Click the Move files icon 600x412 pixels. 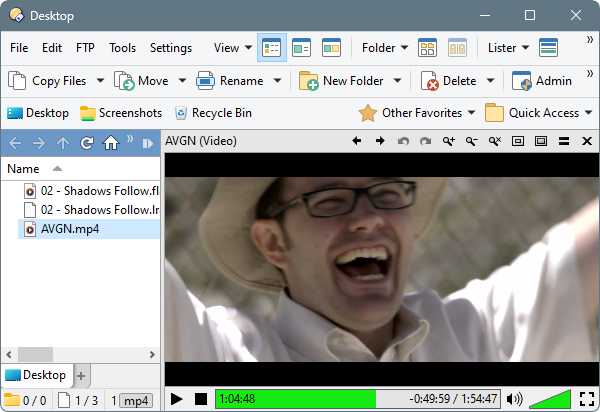[x=124, y=81]
